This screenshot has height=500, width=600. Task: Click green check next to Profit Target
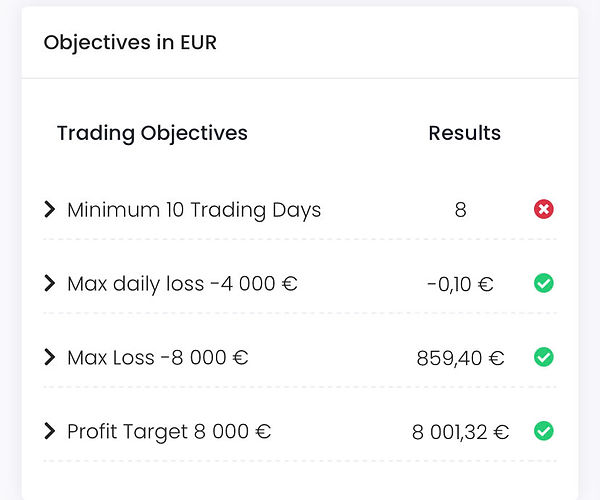click(x=543, y=431)
